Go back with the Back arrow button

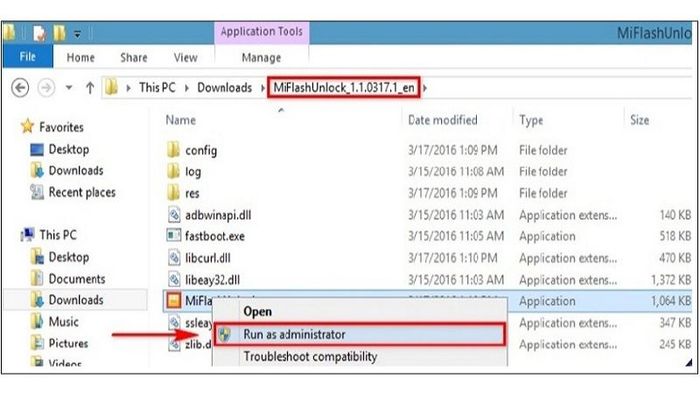click(x=20, y=88)
